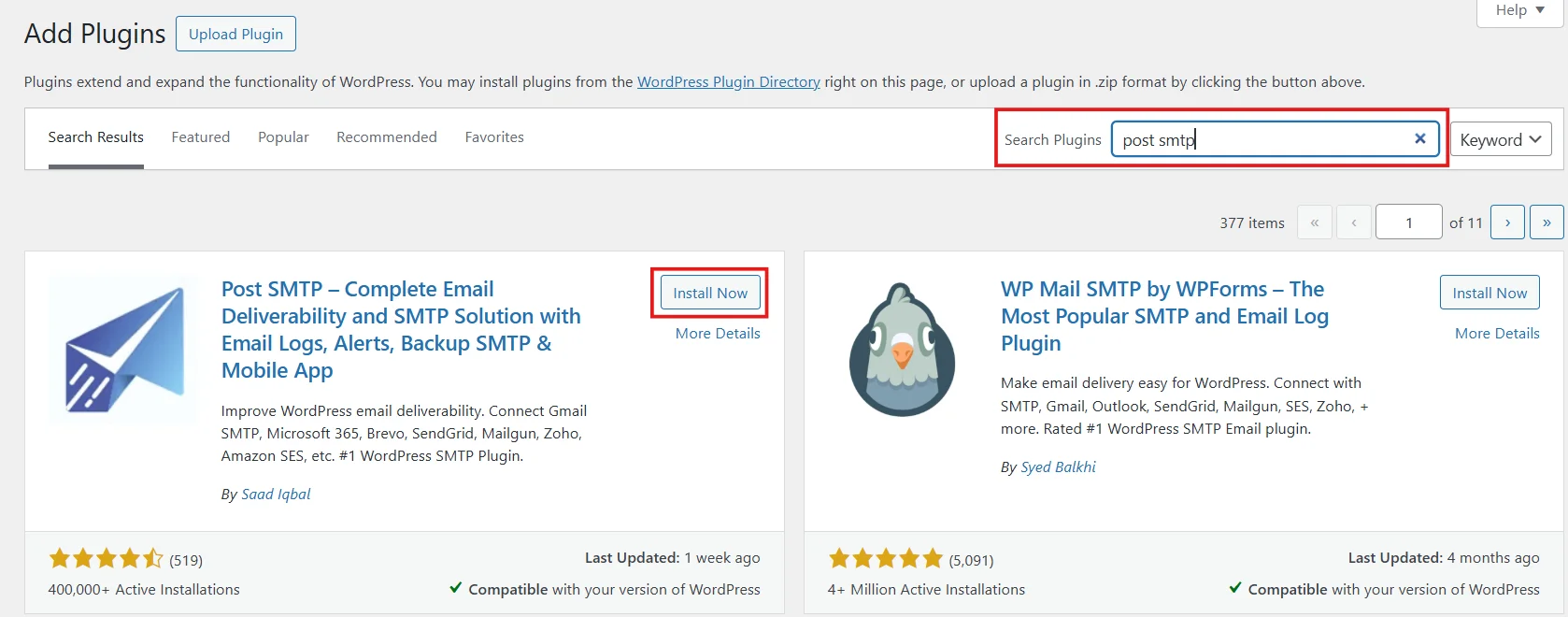Switch to the Recommended tab
Viewport: 1568px width, 617px height.
[386, 136]
